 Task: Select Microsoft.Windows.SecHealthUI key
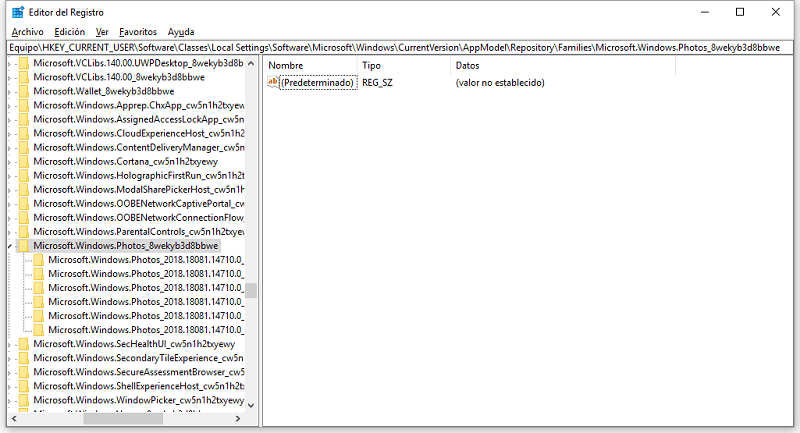134,344
